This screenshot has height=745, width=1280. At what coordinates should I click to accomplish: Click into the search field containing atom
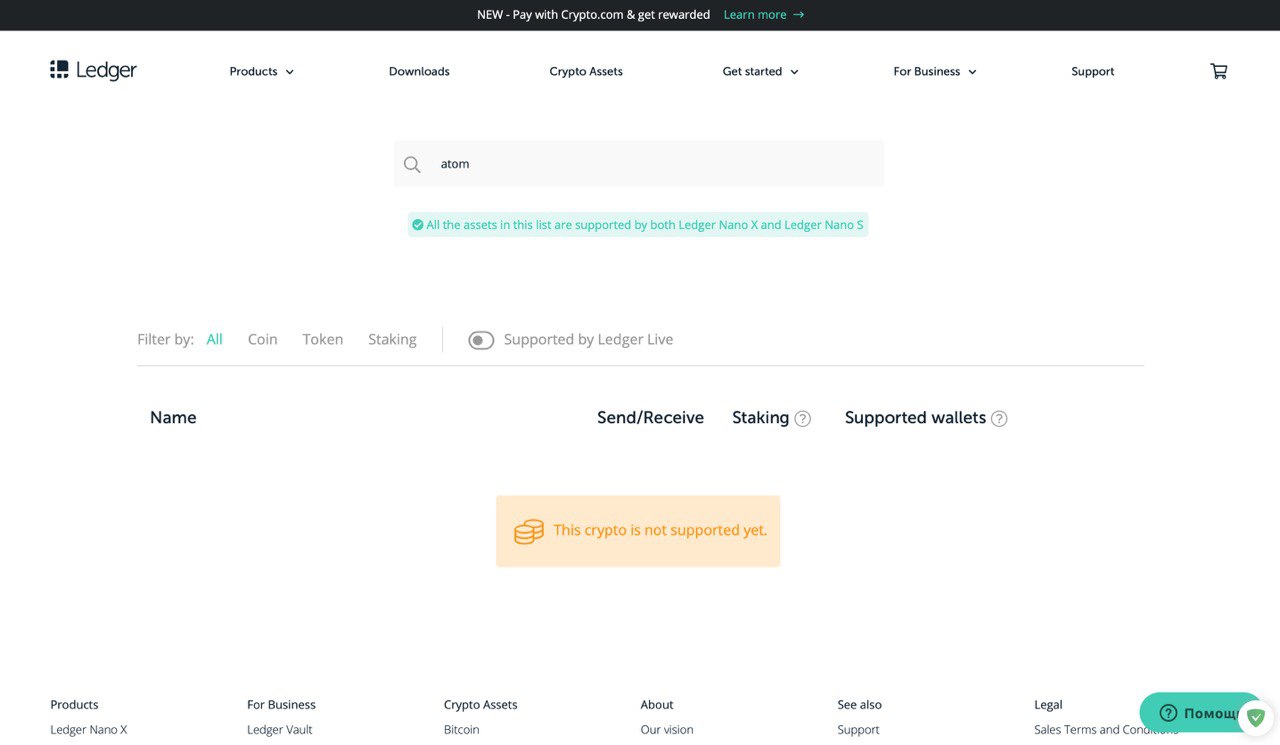[638, 164]
